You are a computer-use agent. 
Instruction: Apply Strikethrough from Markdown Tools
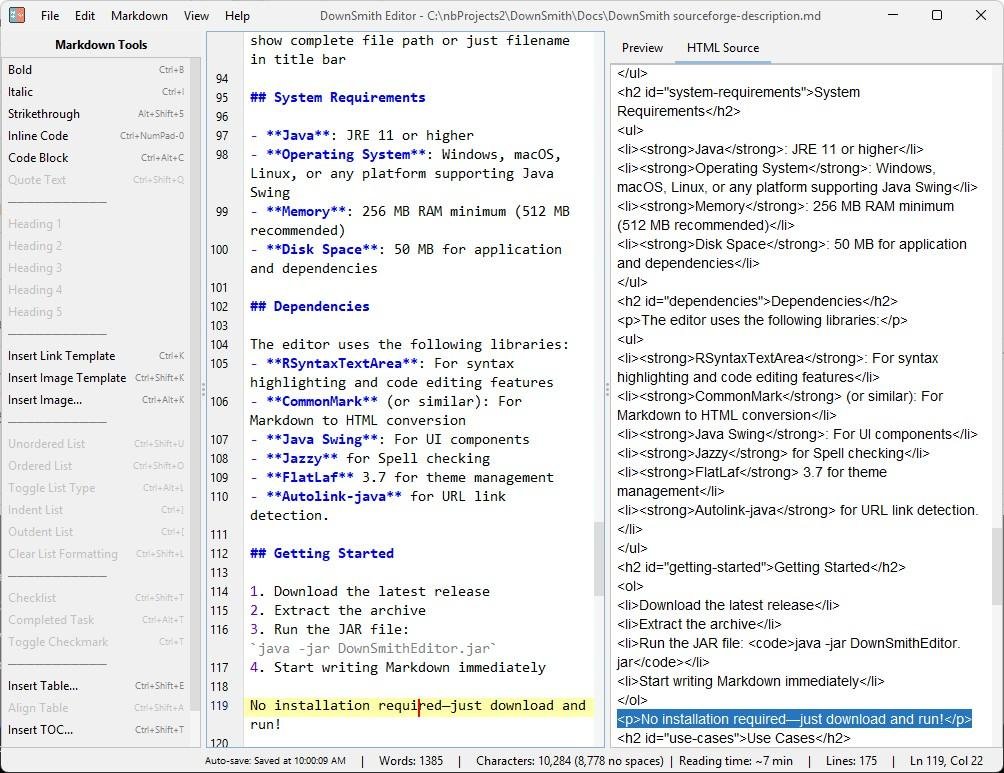pos(96,113)
